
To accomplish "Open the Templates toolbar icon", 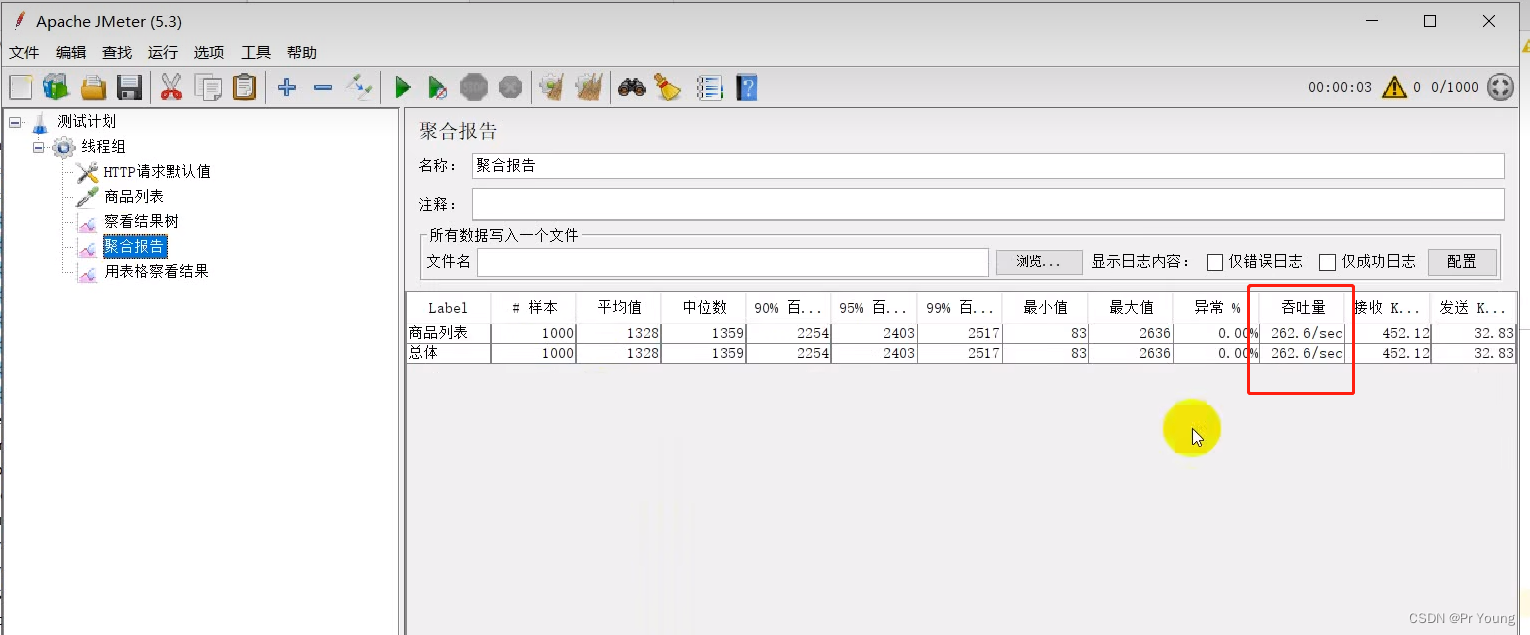I will (56, 88).
